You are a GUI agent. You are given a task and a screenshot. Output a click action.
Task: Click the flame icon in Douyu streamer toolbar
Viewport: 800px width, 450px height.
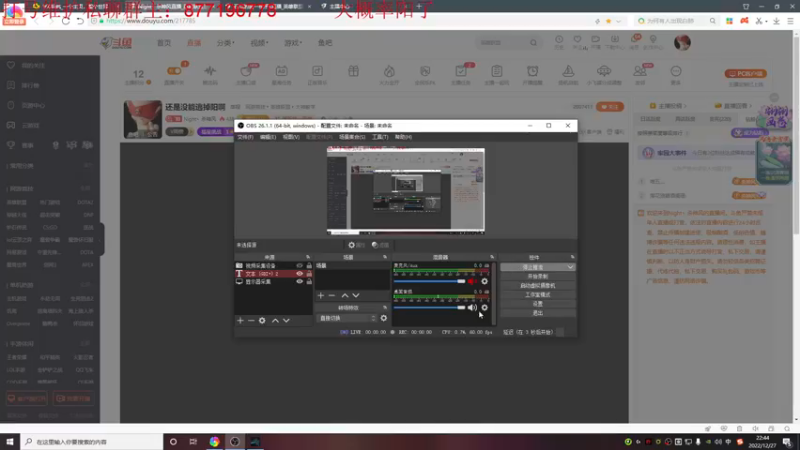[x=389, y=71]
